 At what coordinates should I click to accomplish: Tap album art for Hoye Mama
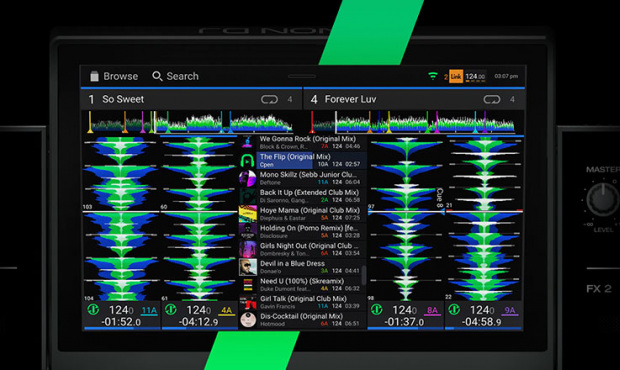tap(248, 214)
